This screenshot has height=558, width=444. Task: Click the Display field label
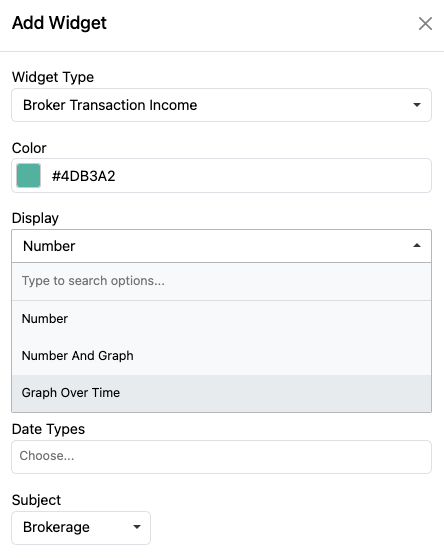(x=35, y=218)
